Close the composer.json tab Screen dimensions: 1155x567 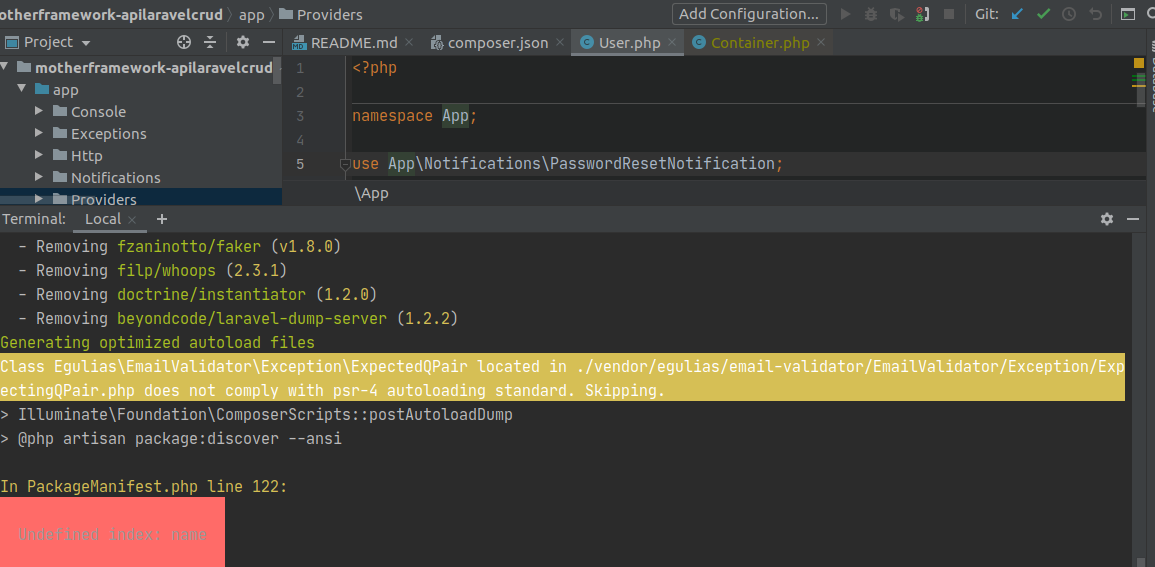[x=560, y=43]
